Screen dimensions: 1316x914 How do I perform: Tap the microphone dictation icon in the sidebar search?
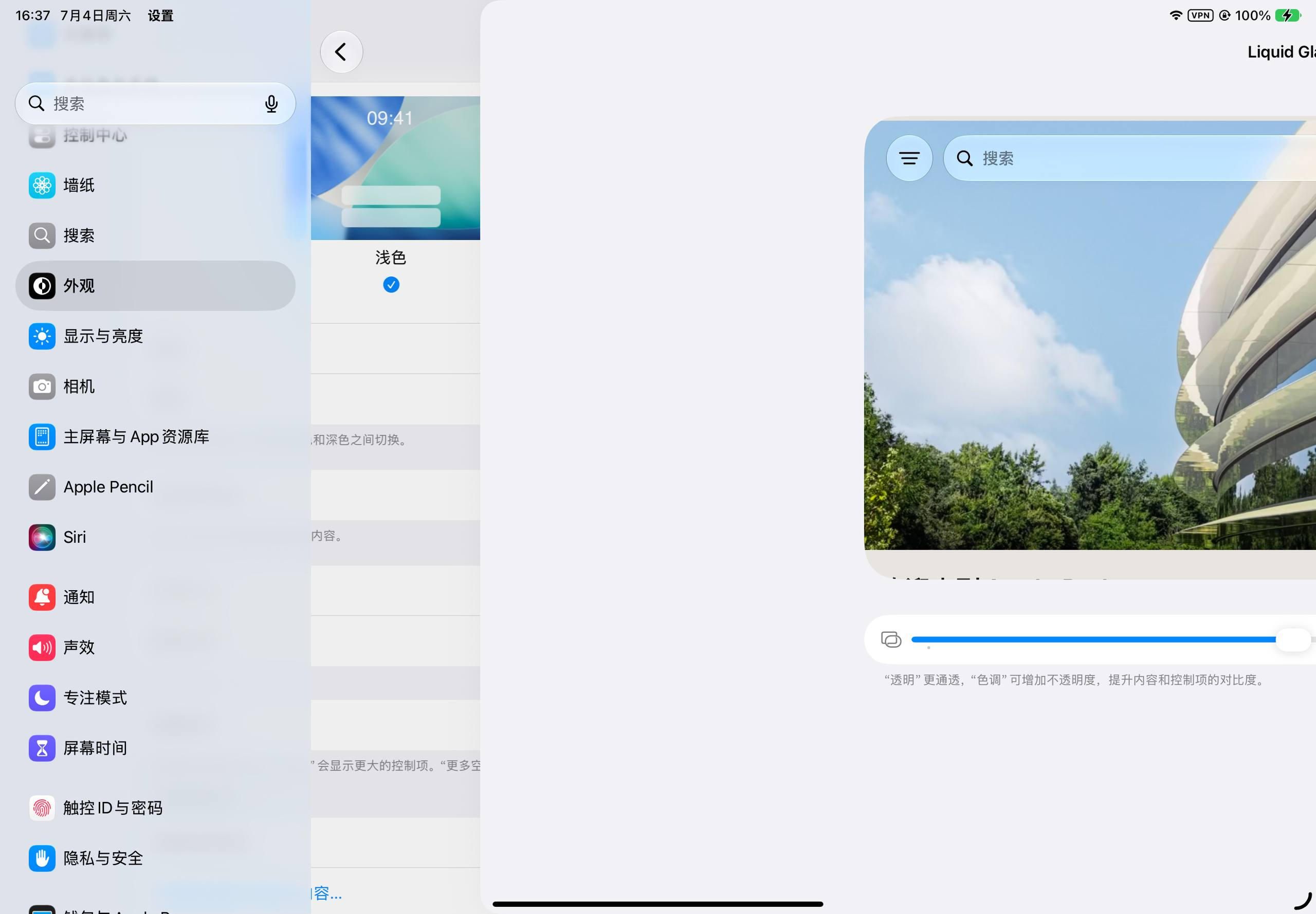click(271, 104)
